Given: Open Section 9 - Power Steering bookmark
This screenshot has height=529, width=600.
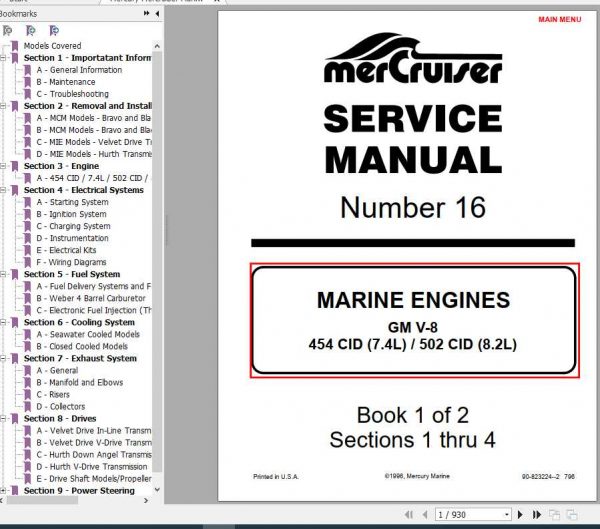Looking at the screenshot, I should (79, 491).
